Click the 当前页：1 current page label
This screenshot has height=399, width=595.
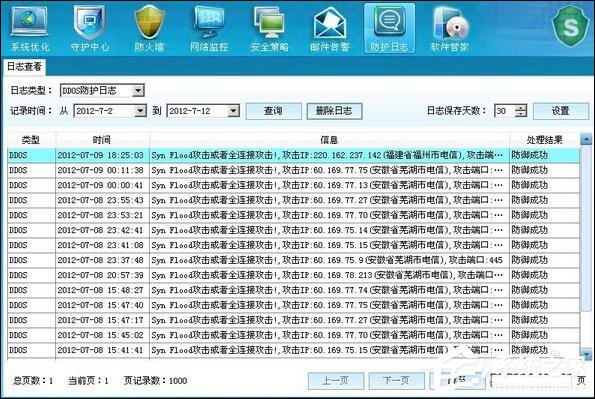coord(88,380)
